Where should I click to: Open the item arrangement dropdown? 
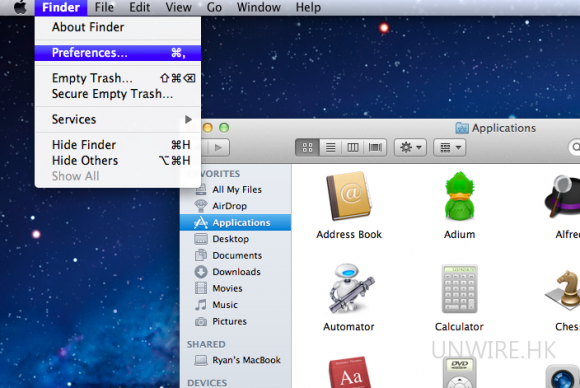[x=449, y=148]
